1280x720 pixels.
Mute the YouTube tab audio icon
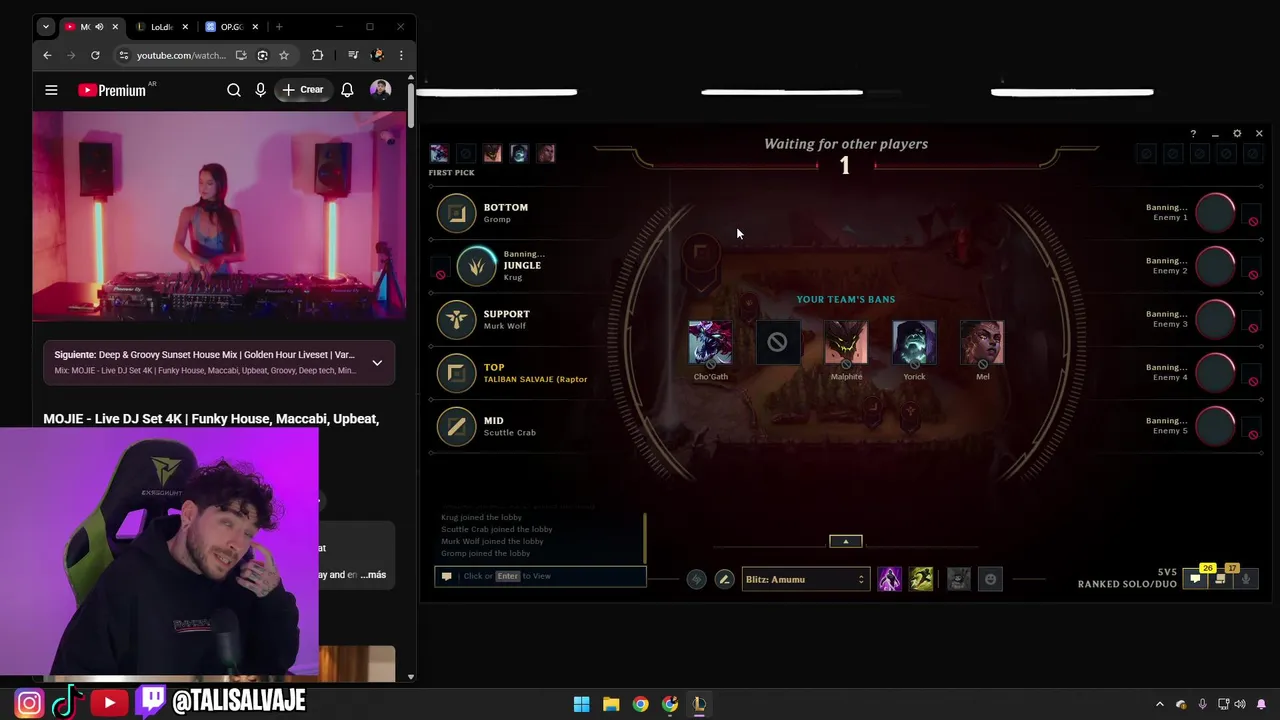(x=99, y=27)
